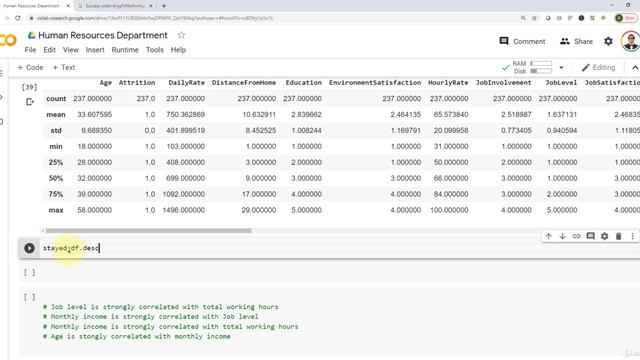This screenshot has width=640, height=360.
Task: Collapse header with chevron up icon
Action: [x=635, y=68]
